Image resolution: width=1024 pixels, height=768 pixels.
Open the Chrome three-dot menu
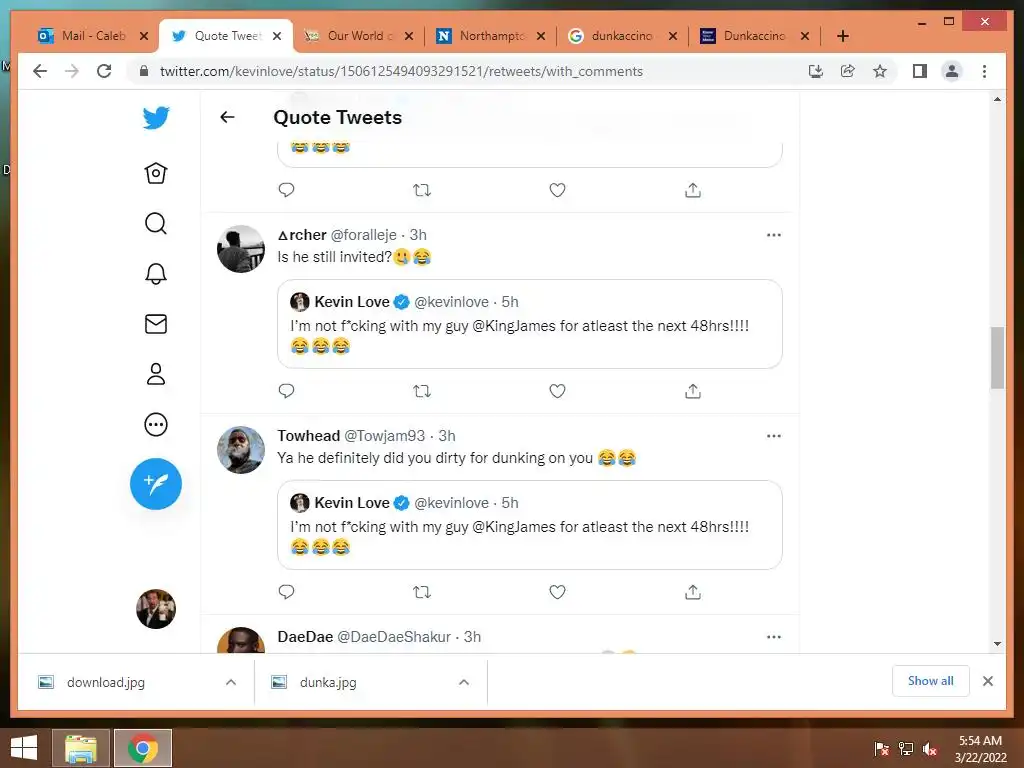(x=984, y=71)
